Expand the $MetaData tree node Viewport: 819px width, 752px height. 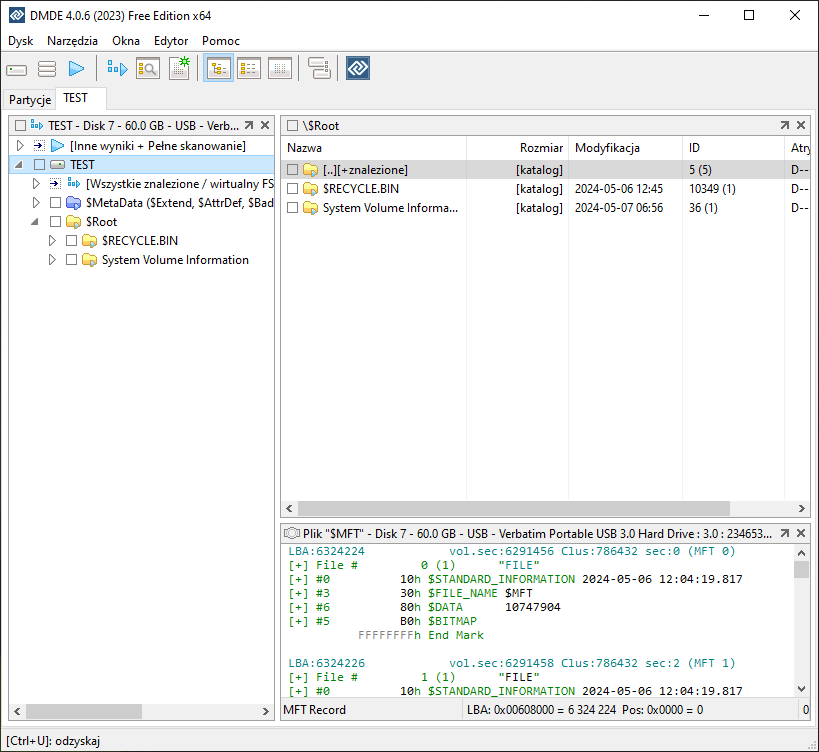[36, 203]
